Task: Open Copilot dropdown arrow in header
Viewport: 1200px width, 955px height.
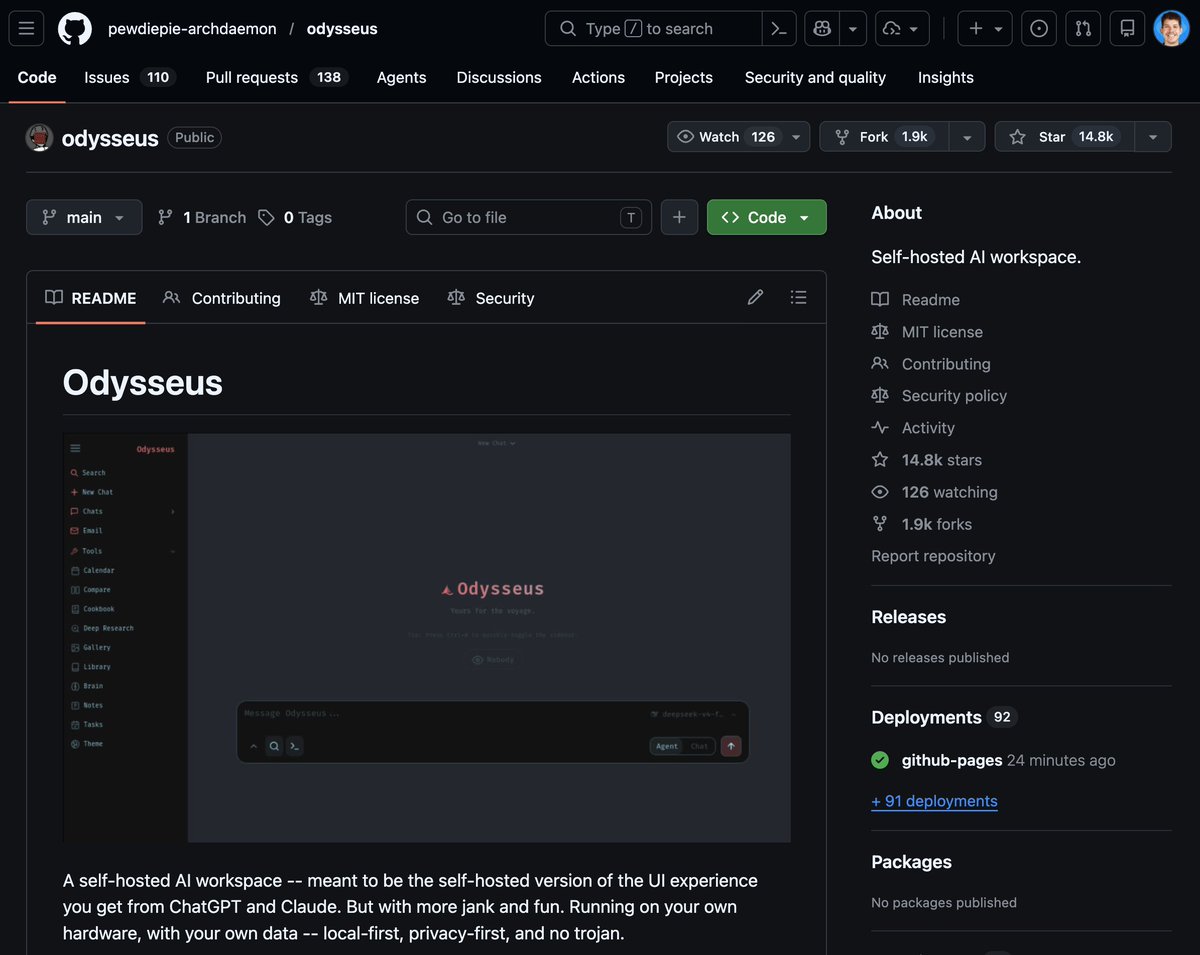Action: pos(852,29)
